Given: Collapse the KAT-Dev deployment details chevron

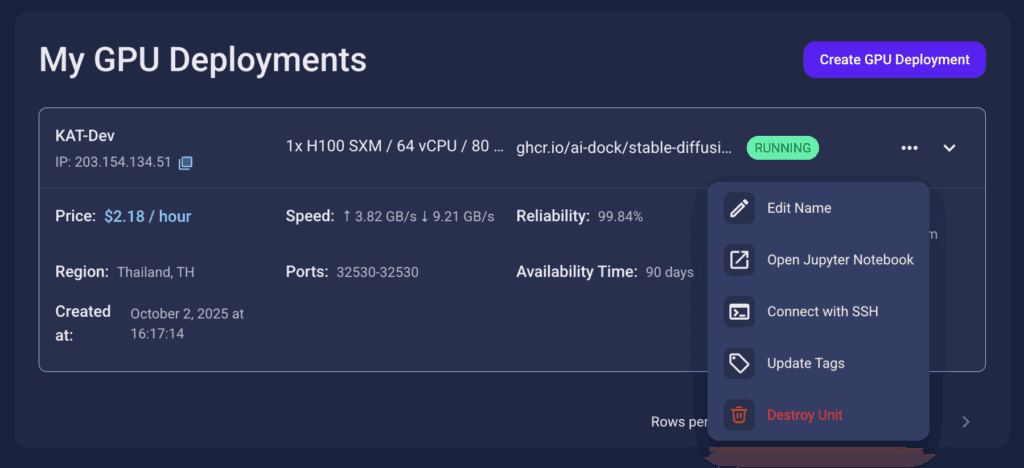Looking at the screenshot, I should [950, 148].
